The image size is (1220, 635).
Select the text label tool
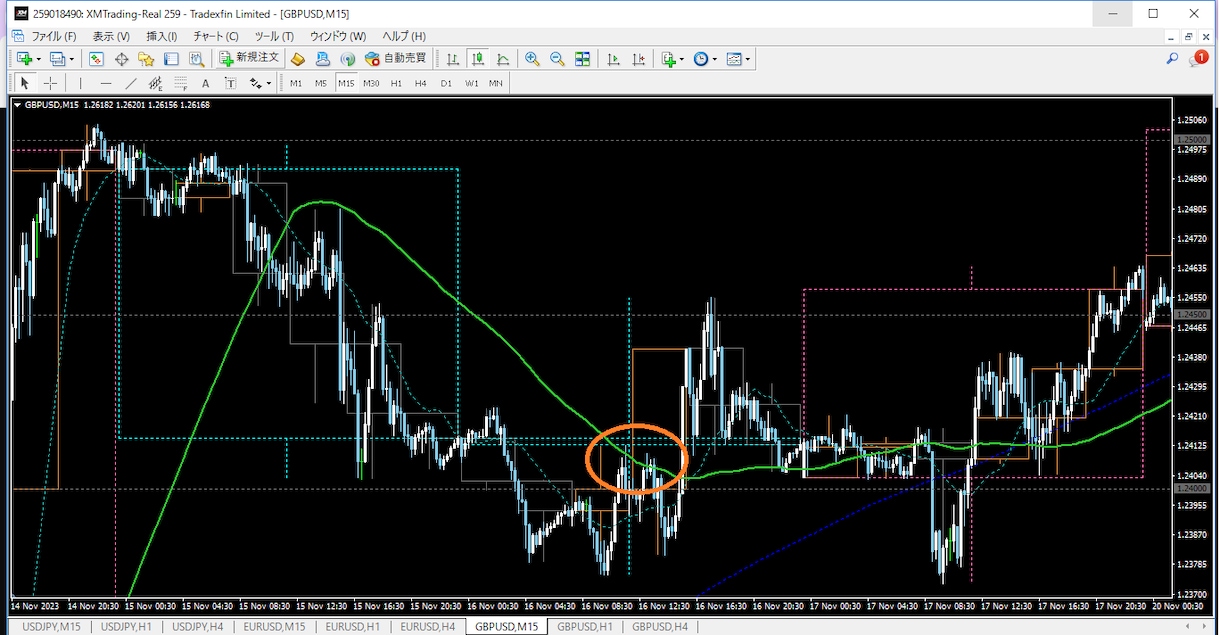230,83
